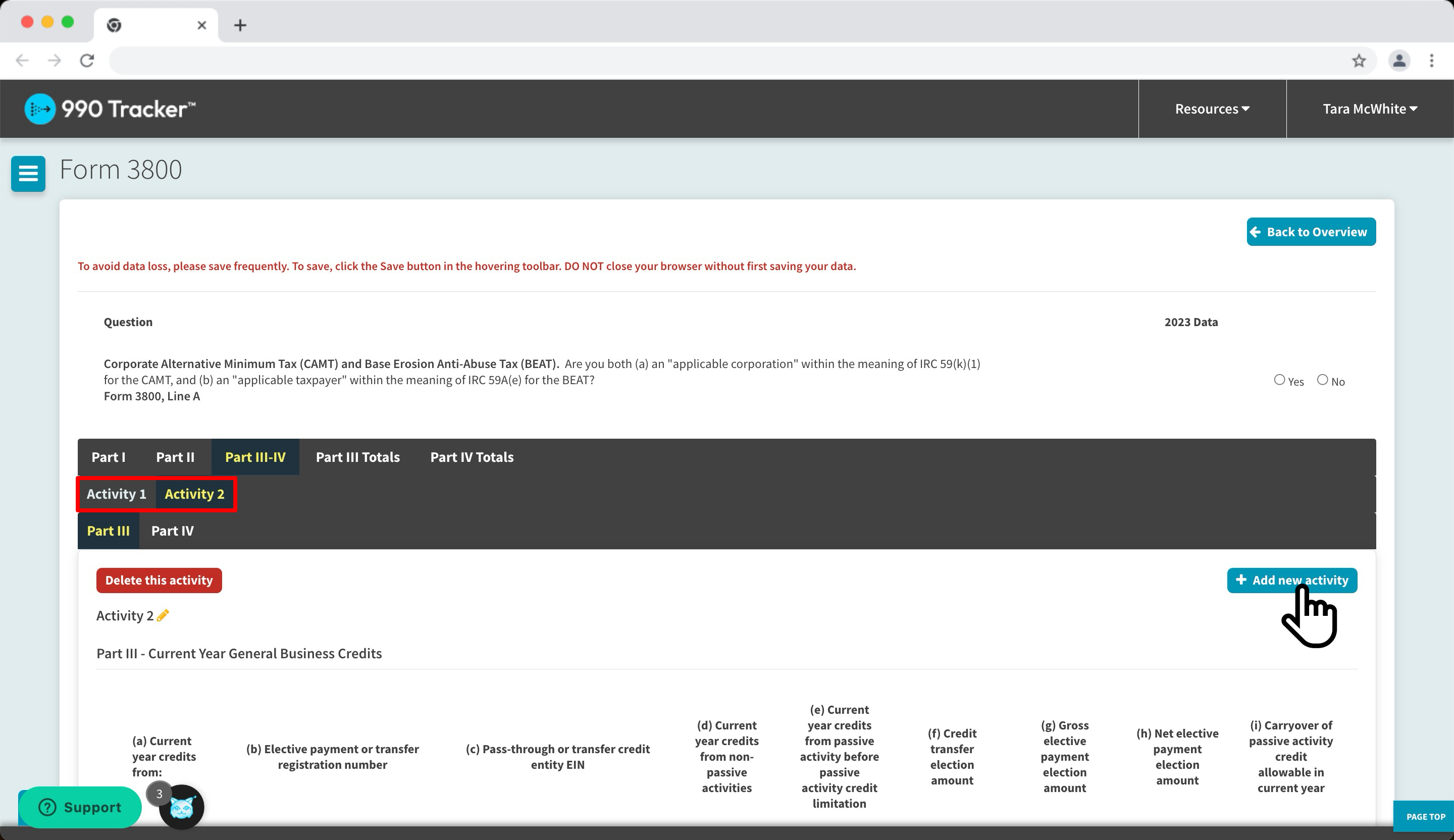Open Chrome three-dot options menu
The height and width of the screenshot is (840, 1454).
point(1431,61)
